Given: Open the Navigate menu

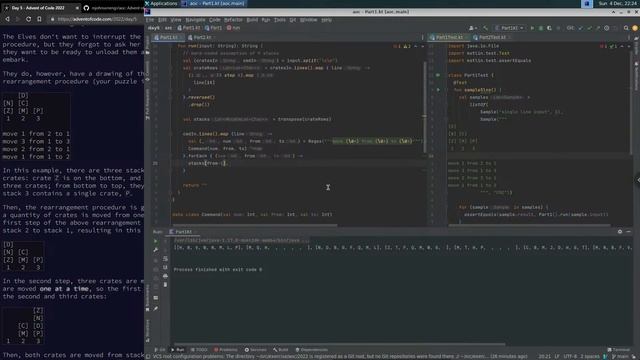Looking at the screenshot, I should pyautogui.click(x=195, y=20).
